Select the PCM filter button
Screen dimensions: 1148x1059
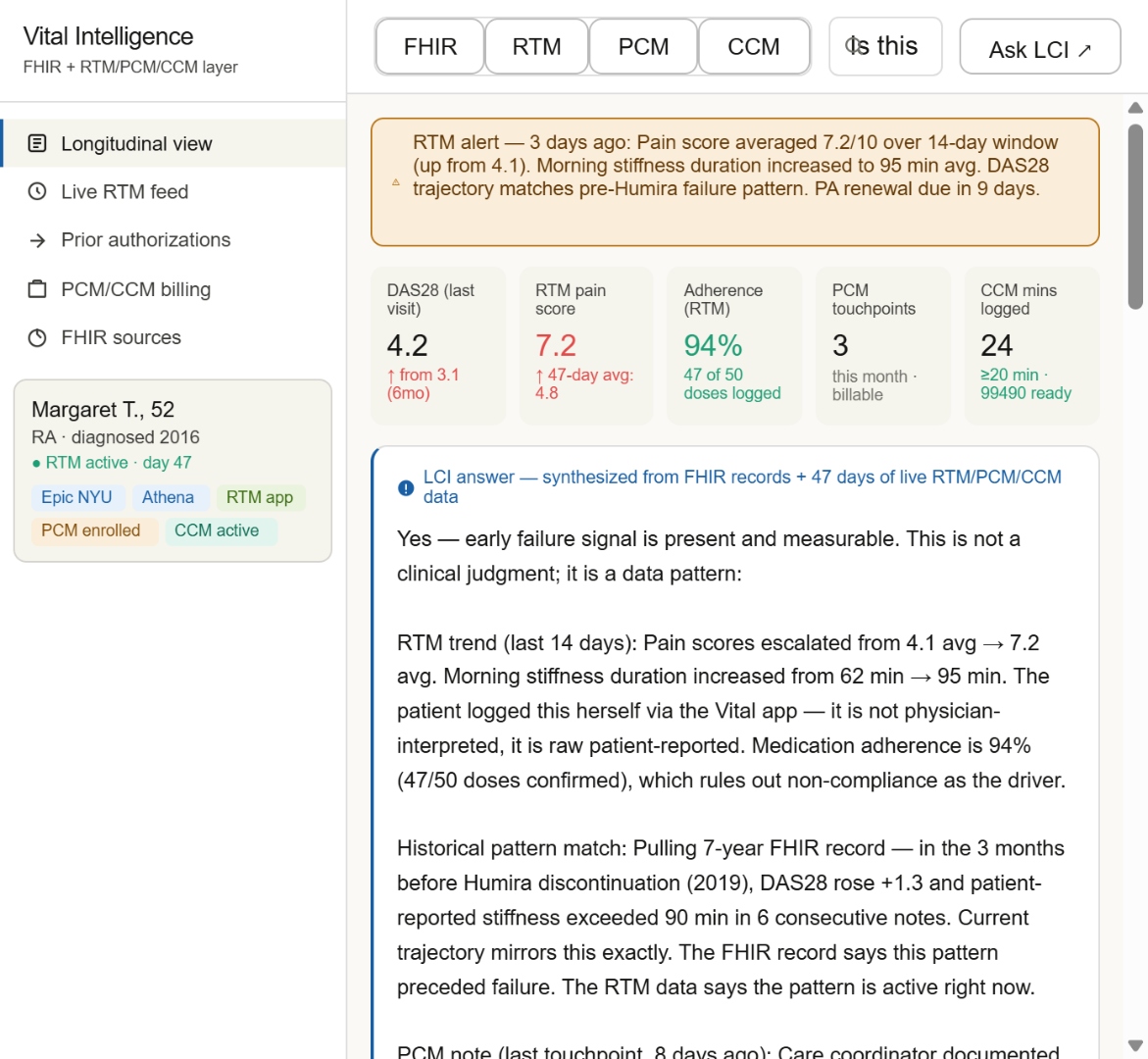click(643, 46)
